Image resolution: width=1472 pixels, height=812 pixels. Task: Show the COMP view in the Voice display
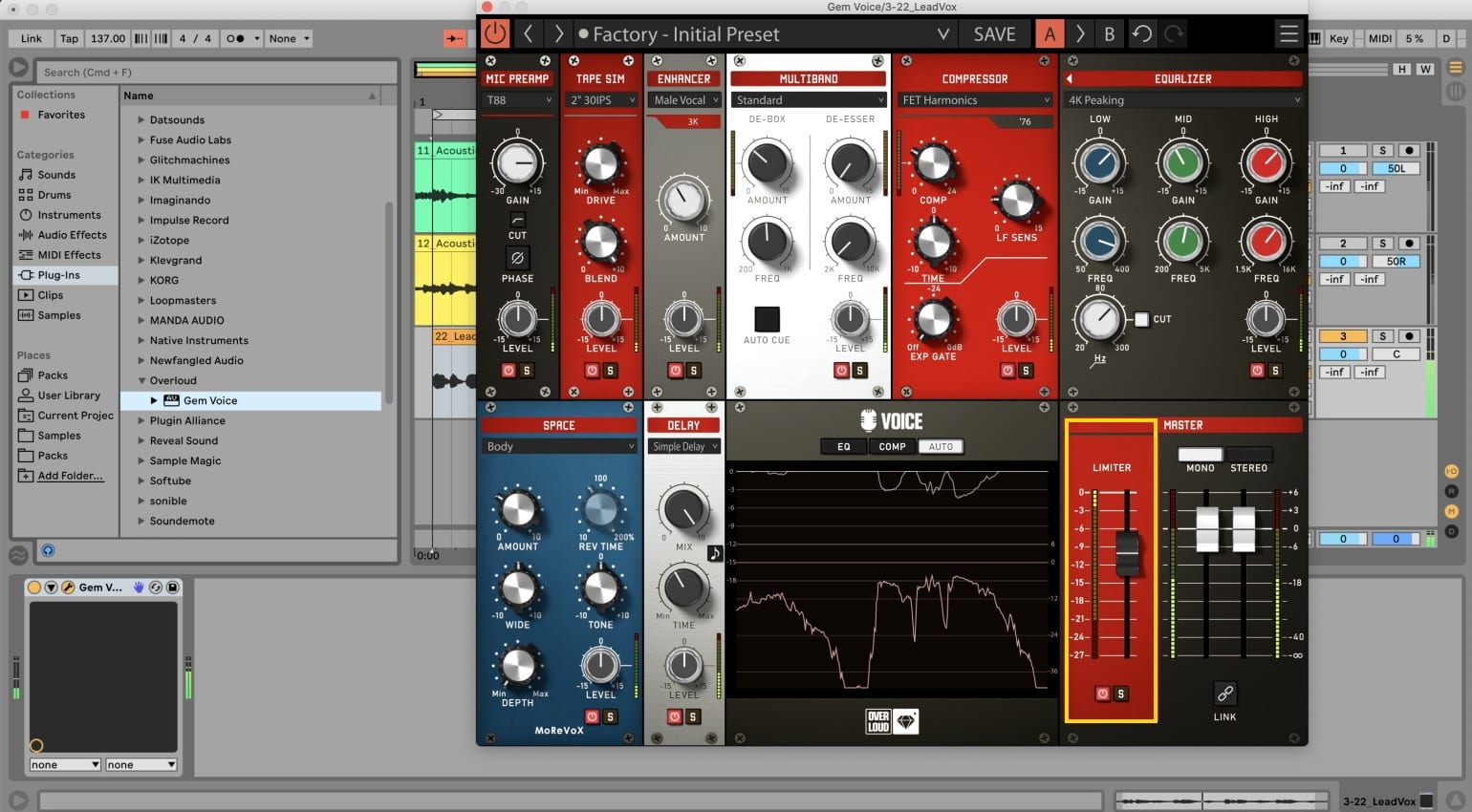tap(893, 446)
